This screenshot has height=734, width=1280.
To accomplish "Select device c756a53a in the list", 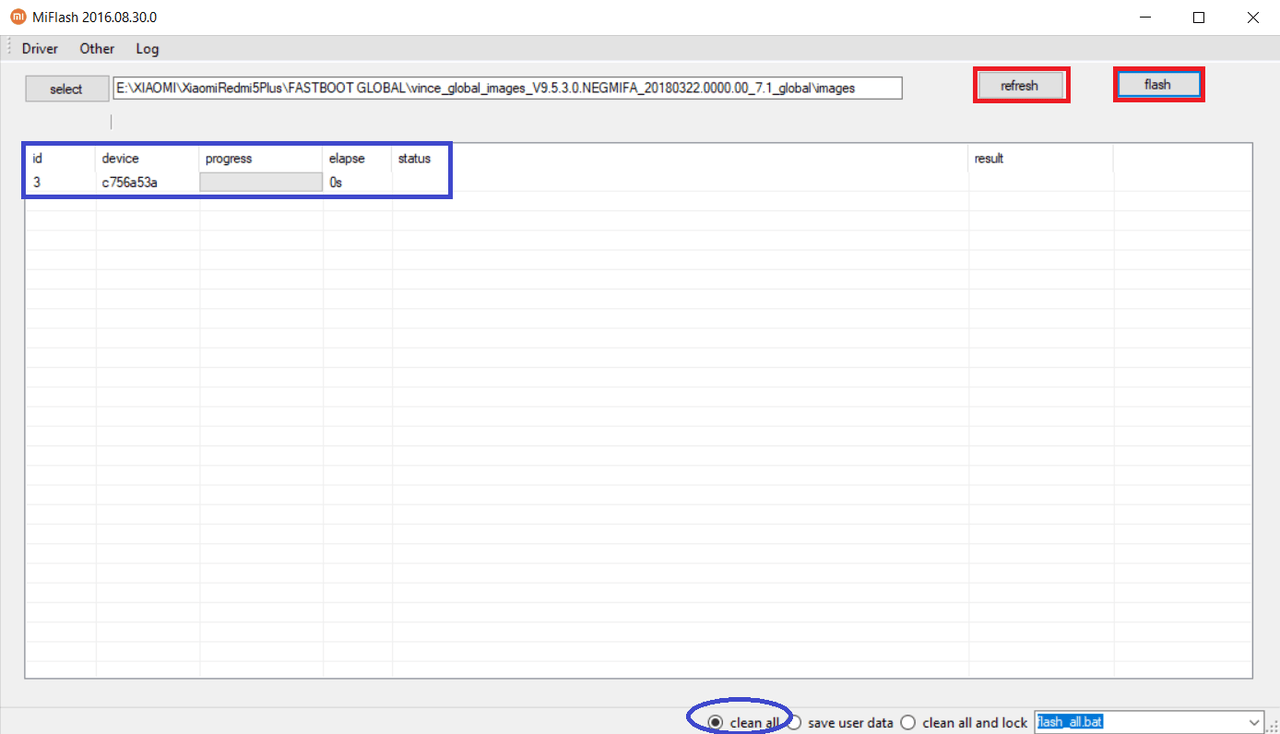I will pos(130,182).
